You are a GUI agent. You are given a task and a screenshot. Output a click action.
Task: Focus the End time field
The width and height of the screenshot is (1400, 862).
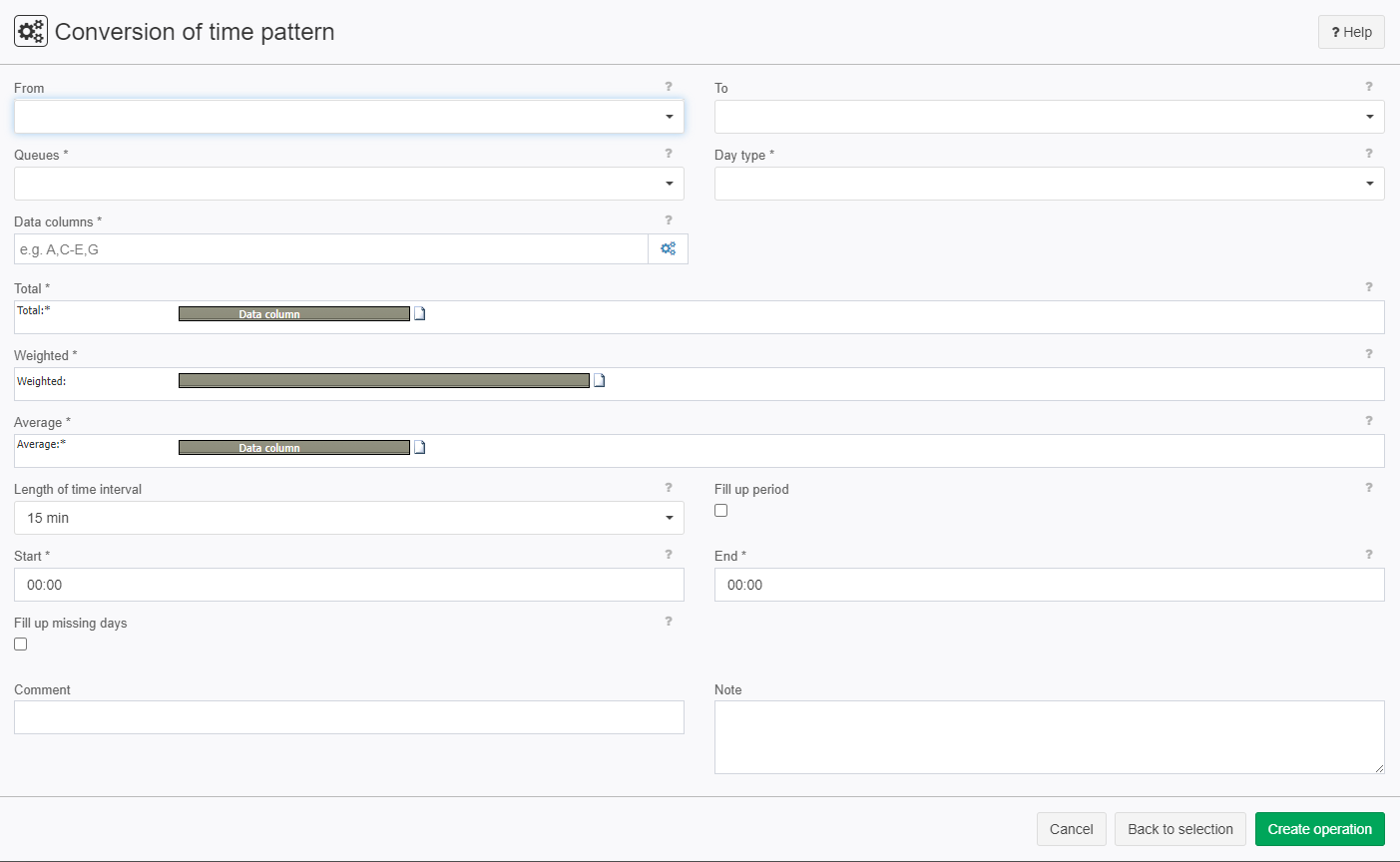1050,585
